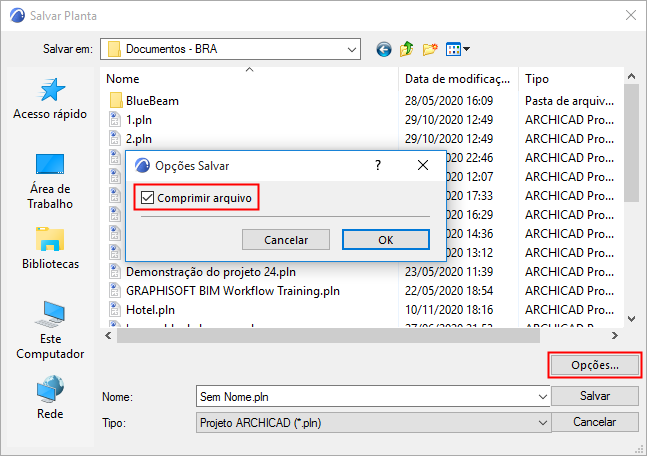Sort by Nome column header

[x=250, y=78]
